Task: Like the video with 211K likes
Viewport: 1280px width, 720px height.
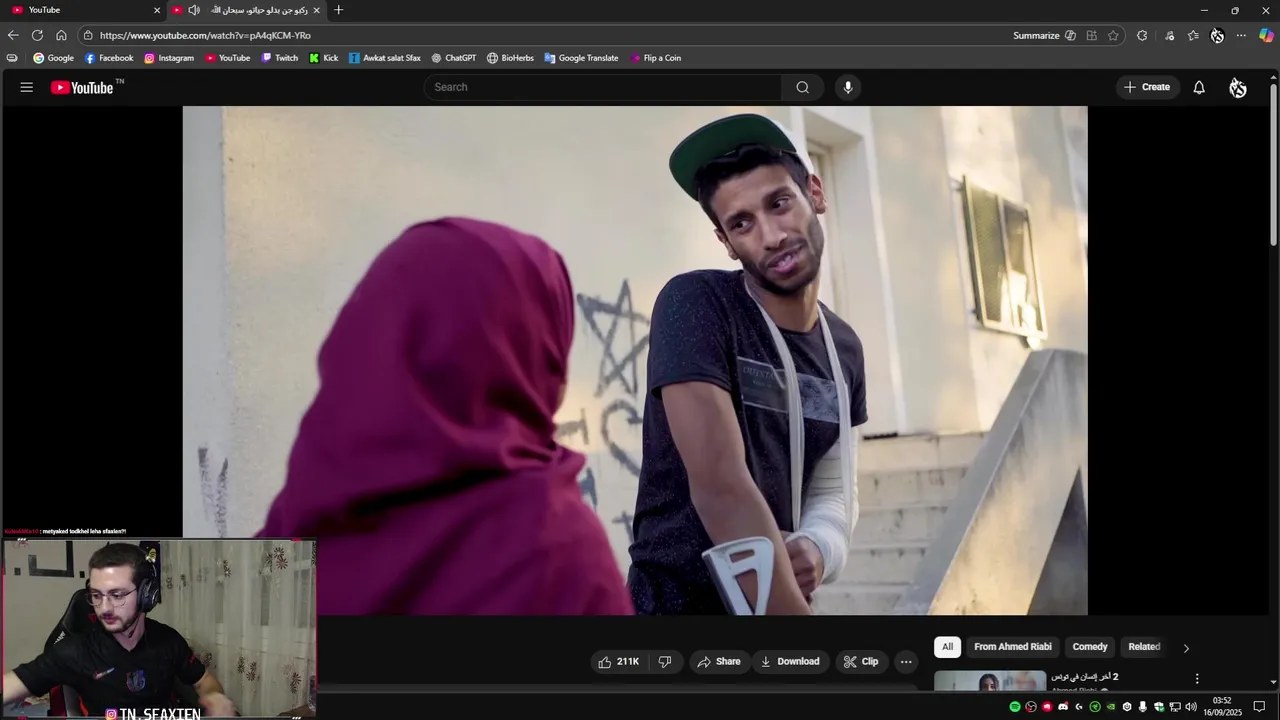Action: (x=619, y=662)
